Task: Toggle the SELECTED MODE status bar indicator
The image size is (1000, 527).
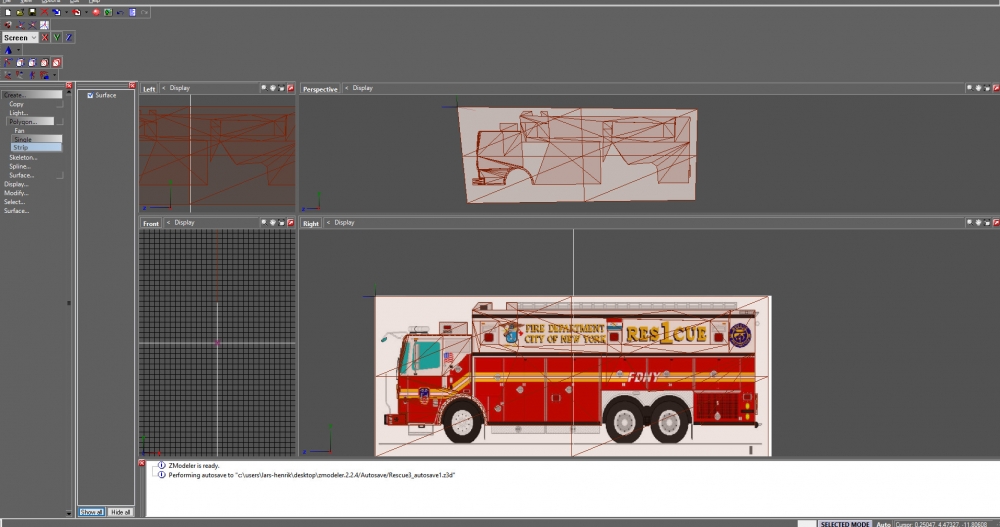Action: [x=844, y=524]
